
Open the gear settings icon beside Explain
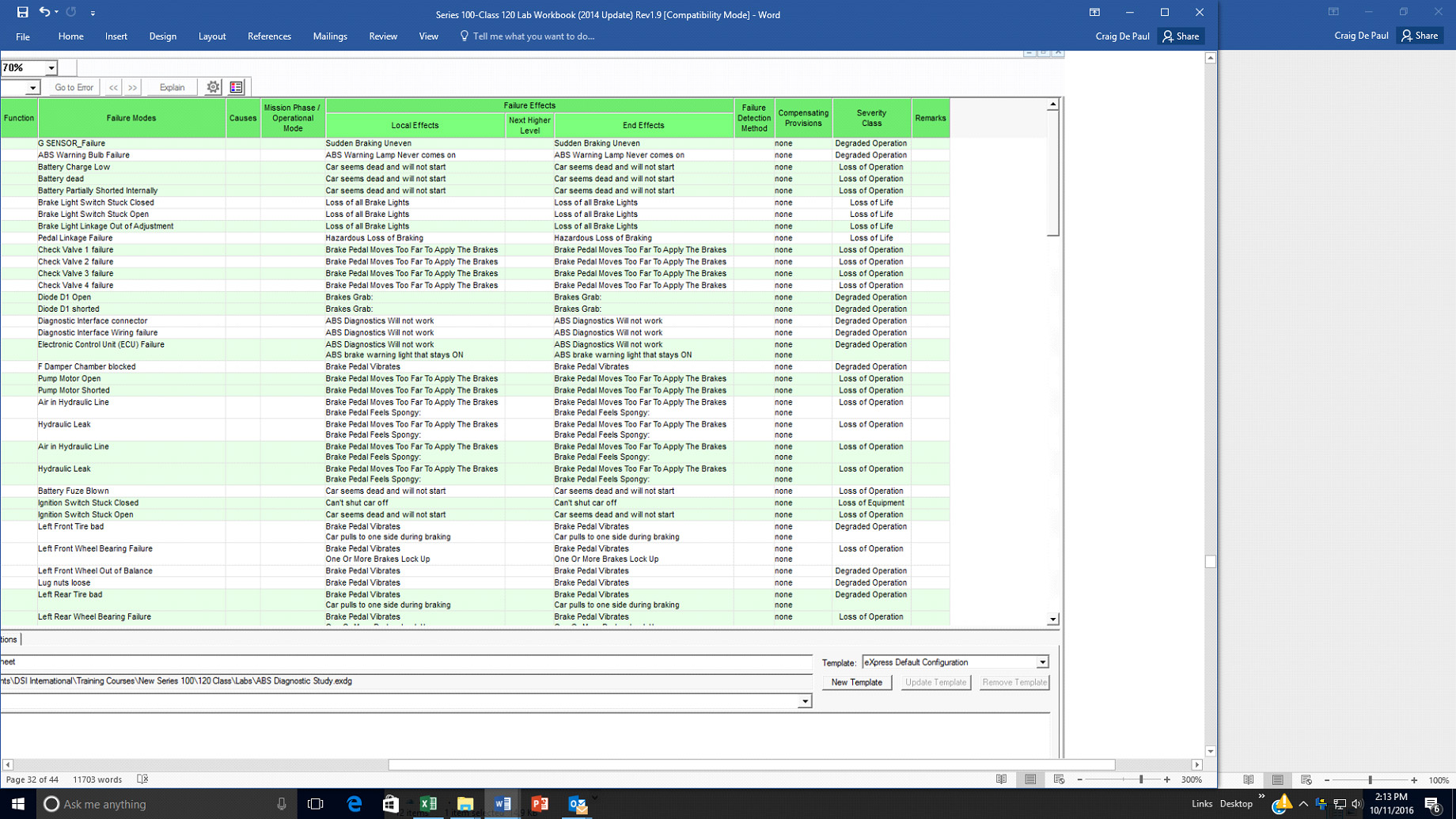pyautogui.click(x=213, y=87)
